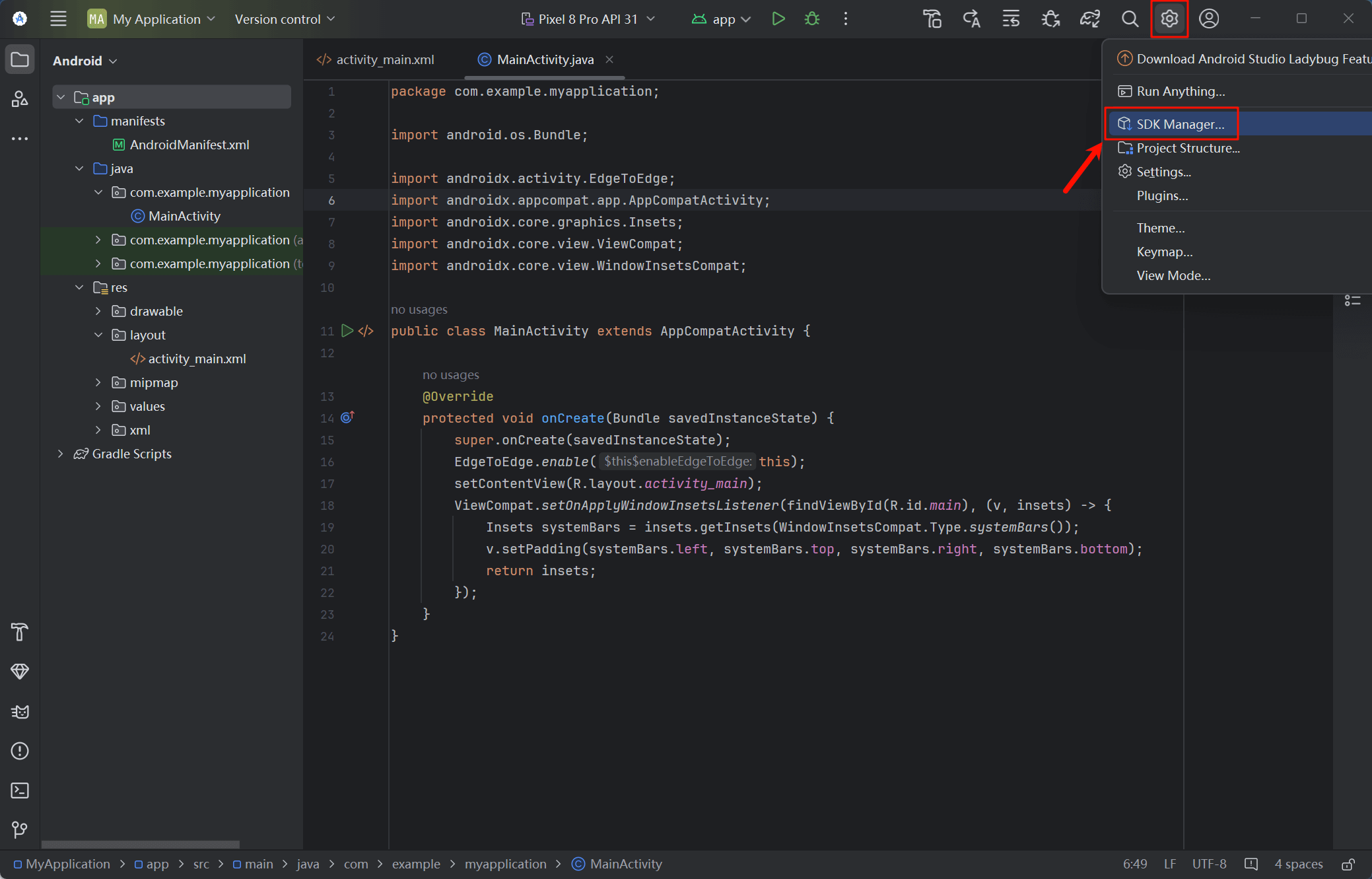Screen dimensions: 1372x879
Task: Click the code line 6 import statement
Action: point(580,200)
